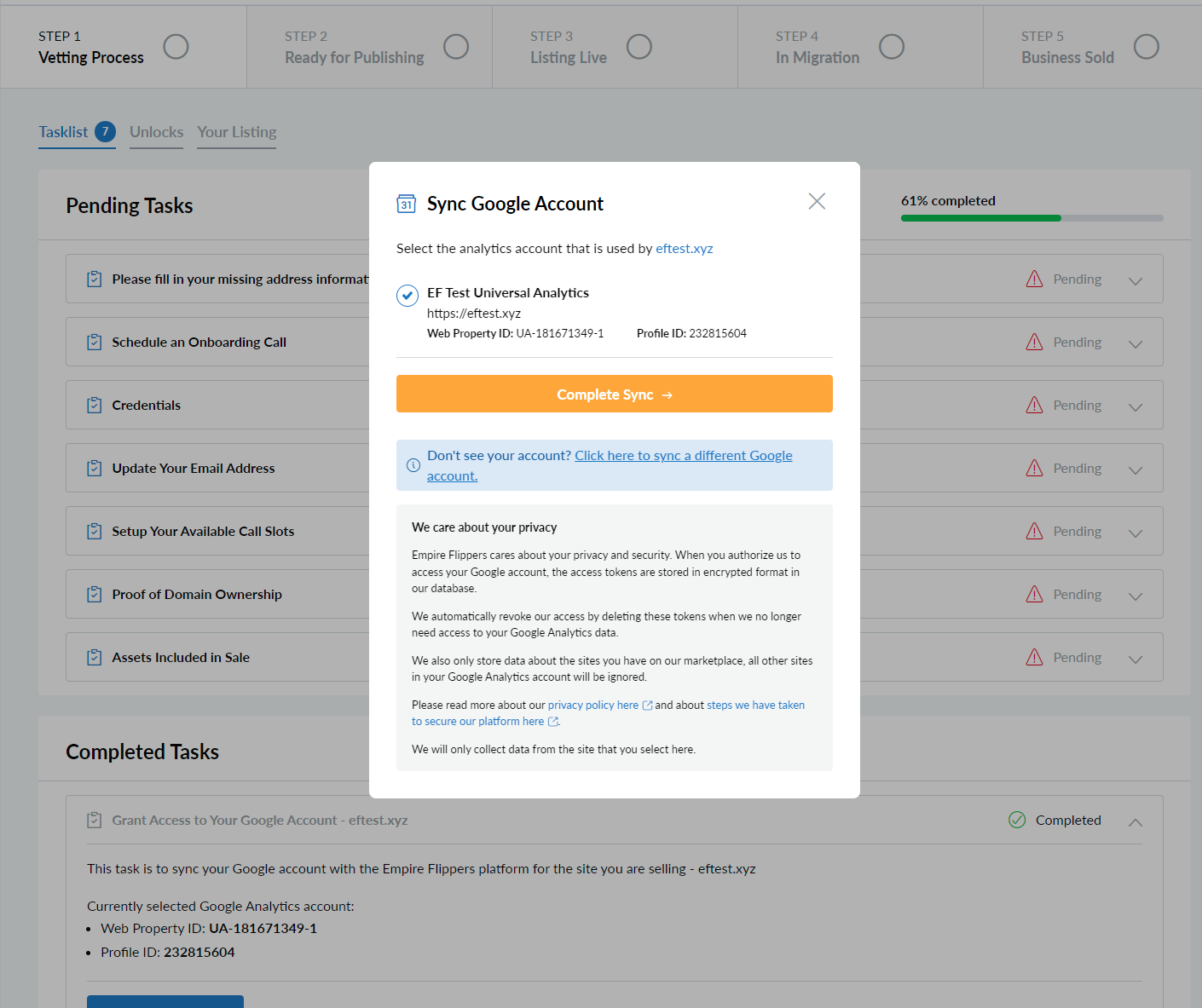Click the Proof of Domain Ownership title
The image size is (1202, 1008).
click(197, 594)
